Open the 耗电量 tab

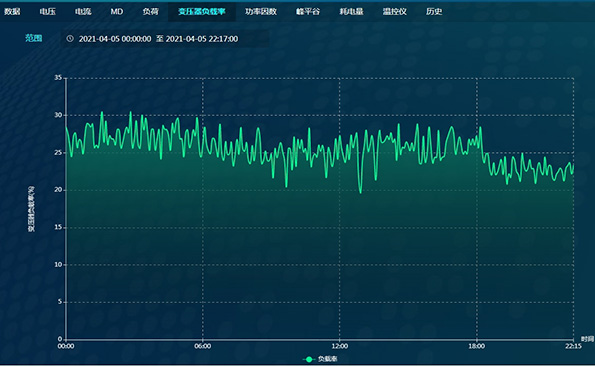point(351,11)
